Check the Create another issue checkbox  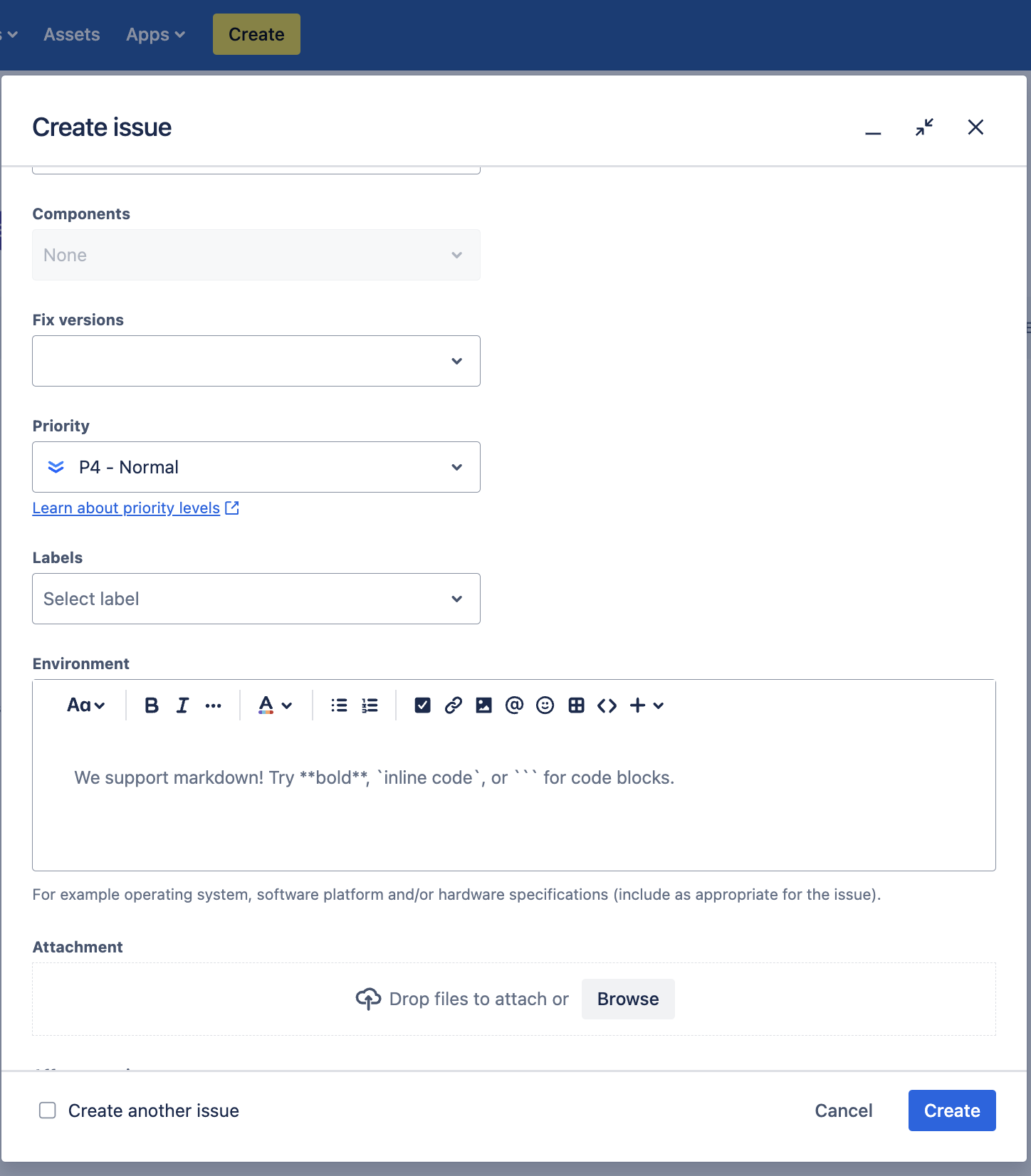coord(47,1110)
